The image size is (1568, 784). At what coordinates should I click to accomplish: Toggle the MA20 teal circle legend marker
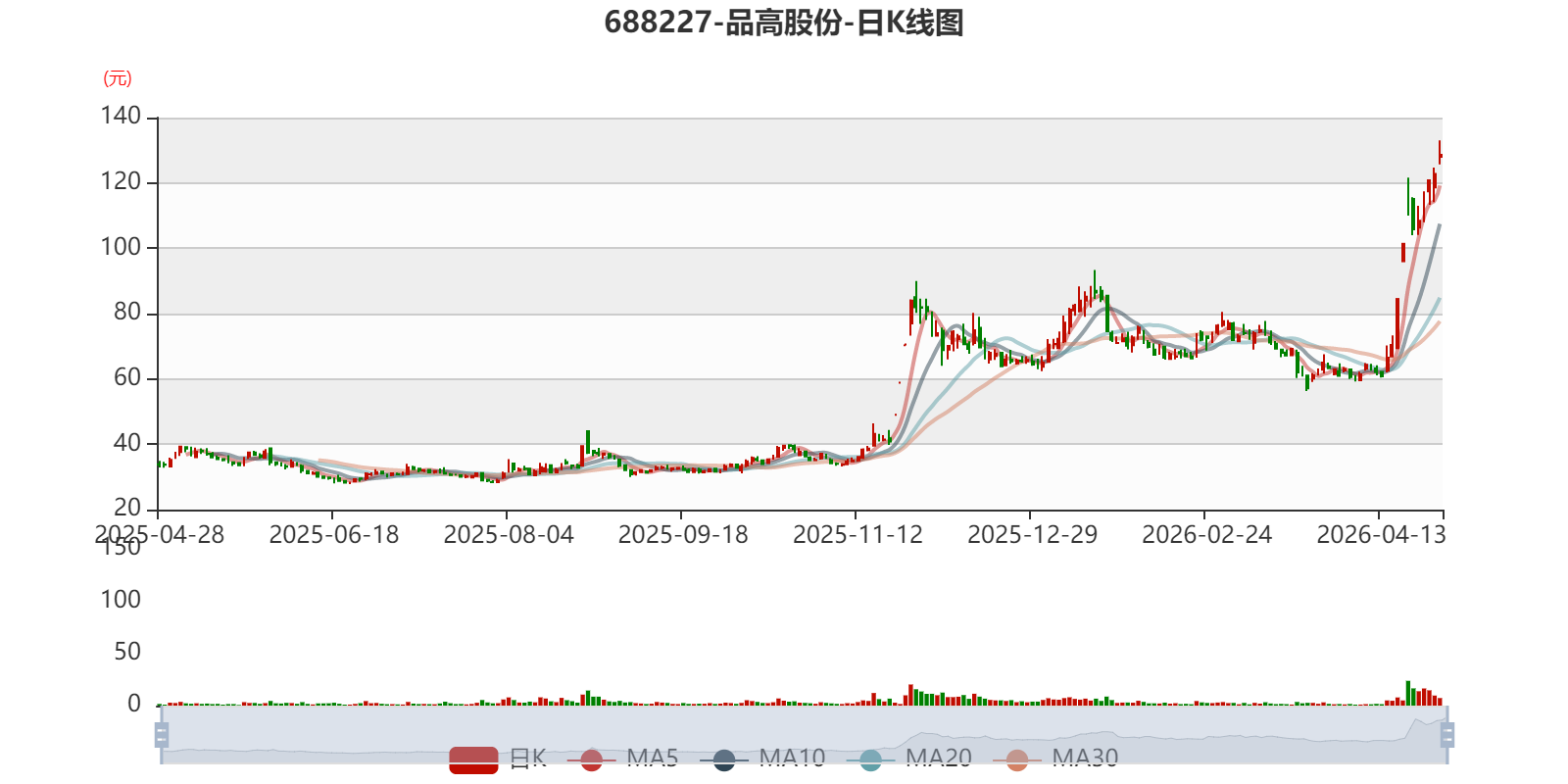coord(870,759)
